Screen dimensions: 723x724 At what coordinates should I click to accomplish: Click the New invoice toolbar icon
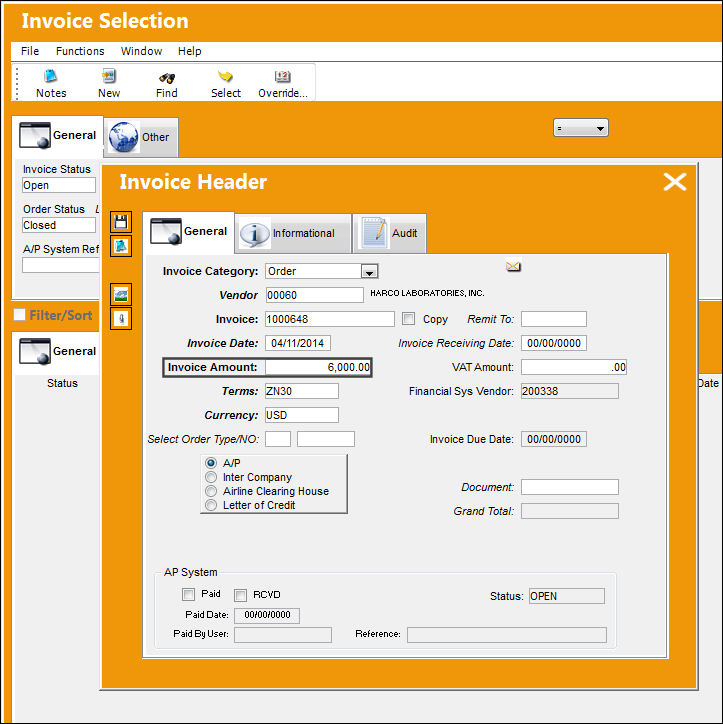point(109,76)
